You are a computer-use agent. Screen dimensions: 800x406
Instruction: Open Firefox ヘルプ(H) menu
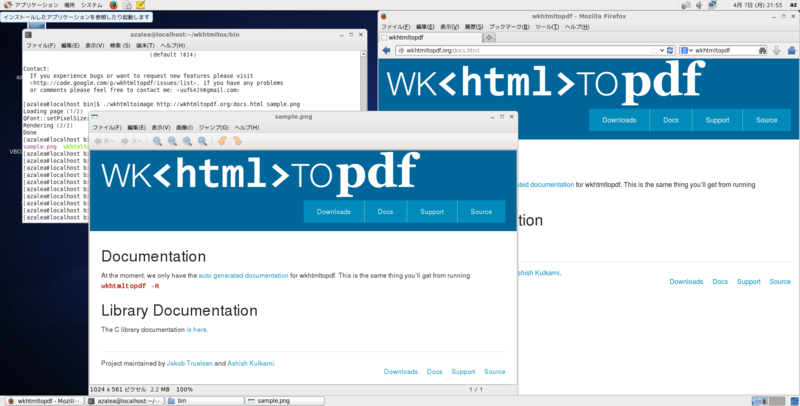[577, 27]
